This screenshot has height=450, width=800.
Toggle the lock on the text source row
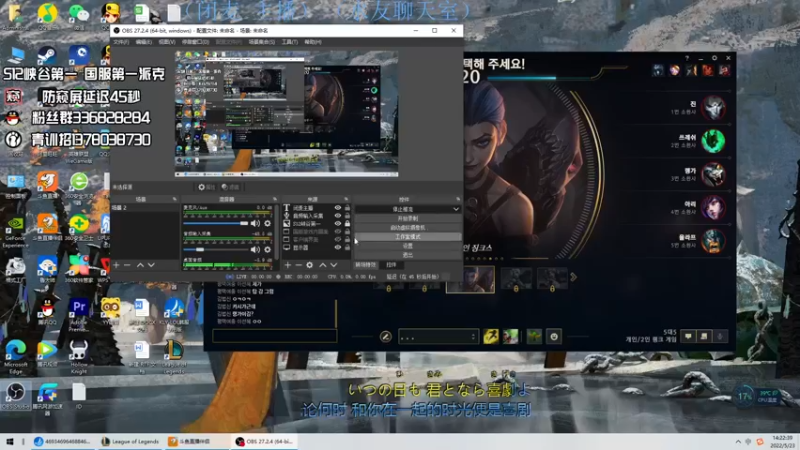coord(347,208)
